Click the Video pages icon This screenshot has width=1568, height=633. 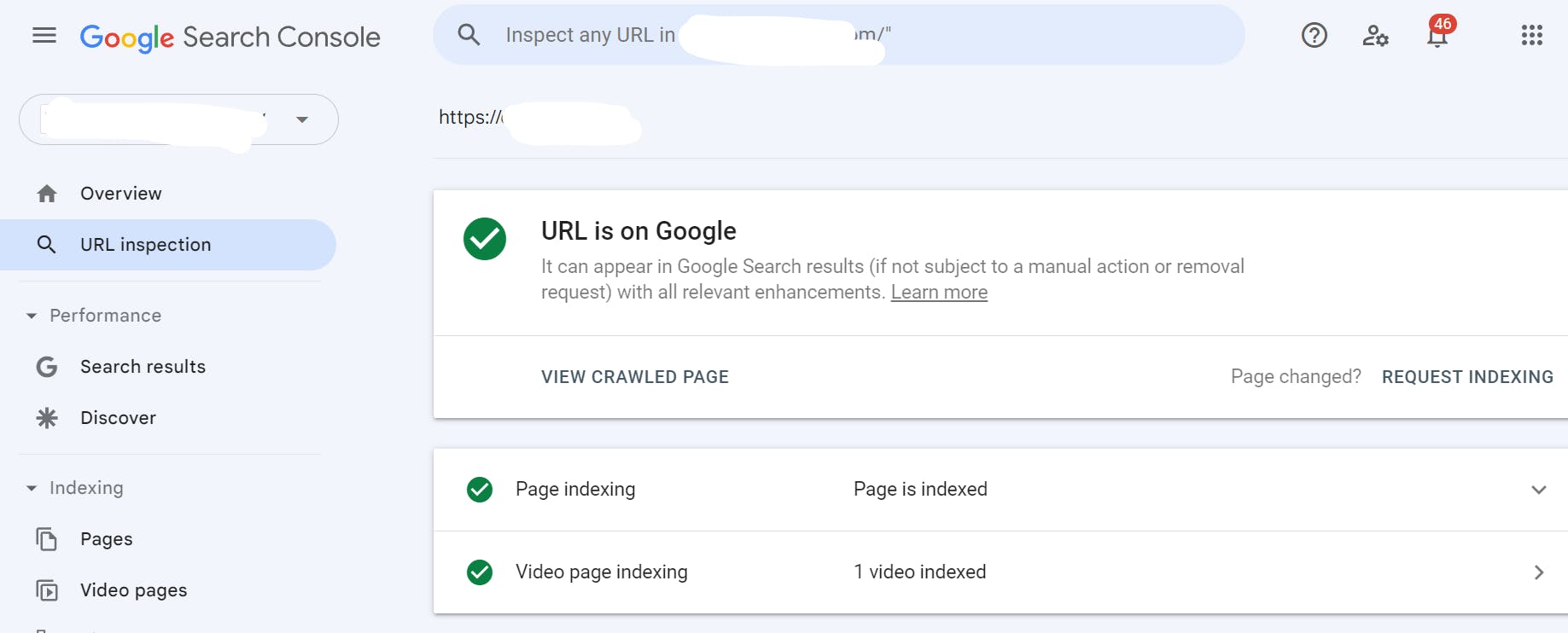click(47, 590)
